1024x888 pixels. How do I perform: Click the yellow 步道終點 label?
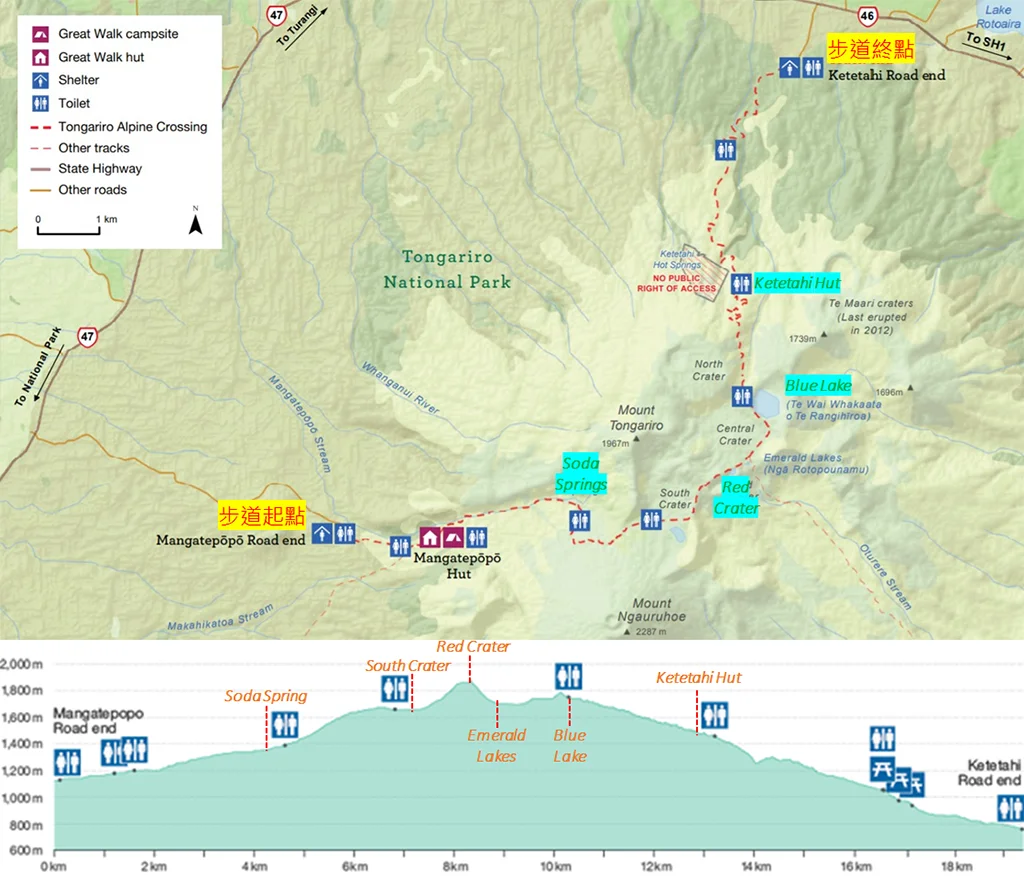871,48
